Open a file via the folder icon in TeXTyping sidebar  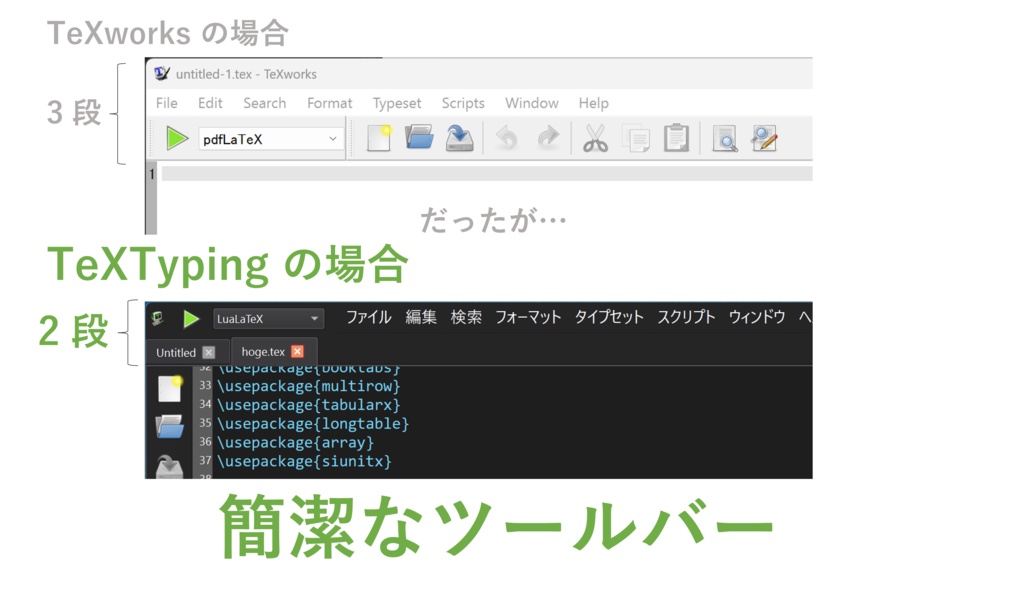pyautogui.click(x=168, y=427)
